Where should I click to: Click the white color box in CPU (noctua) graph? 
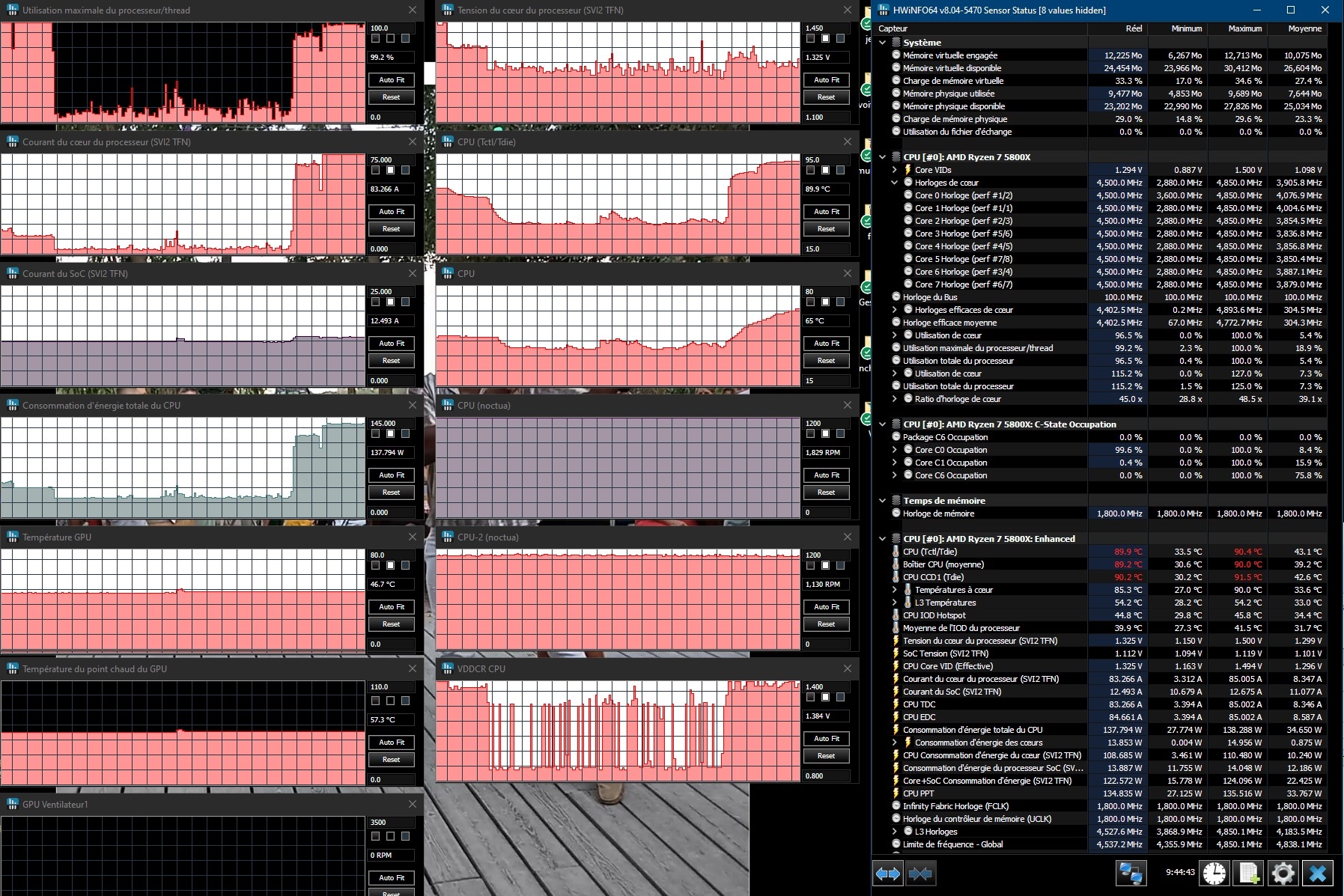[x=825, y=433]
